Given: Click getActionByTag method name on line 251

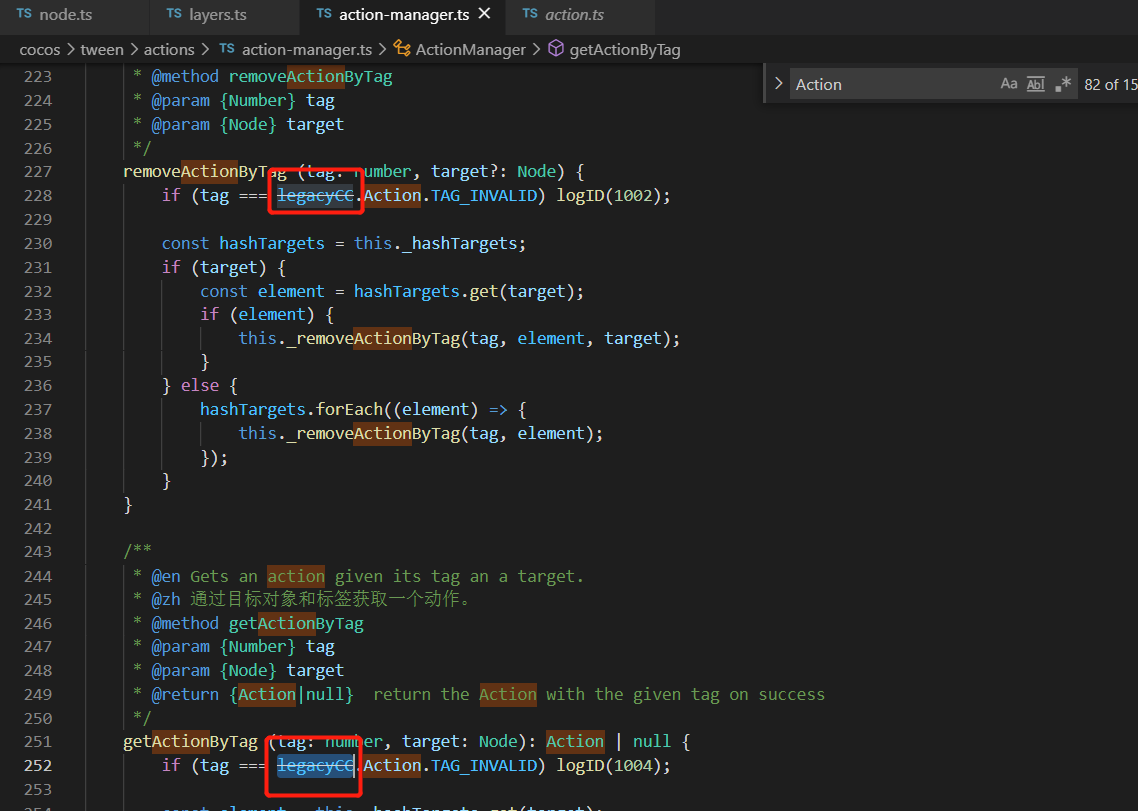Looking at the screenshot, I should coord(190,741).
